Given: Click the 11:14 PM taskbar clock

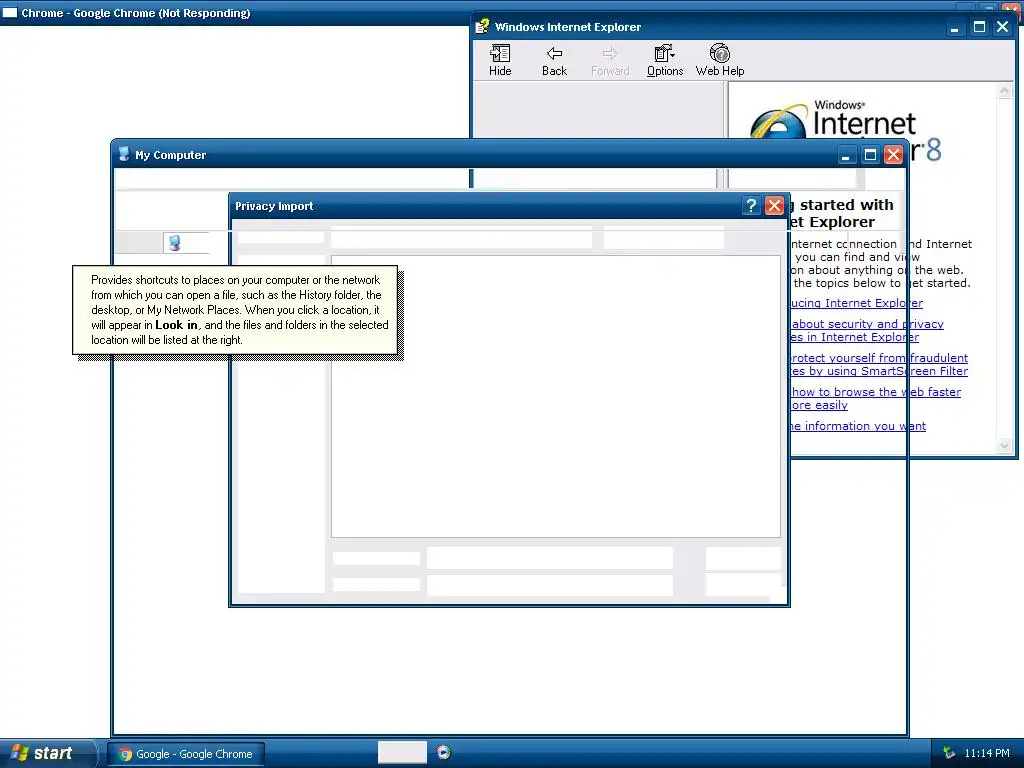Looking at the screenshot, I should click(987, 753).
